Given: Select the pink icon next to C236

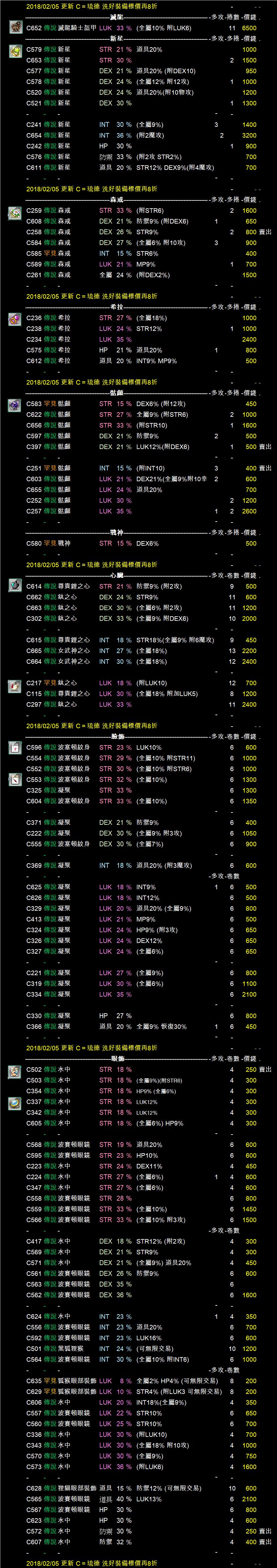Looking at the screenshot, I should pos(15,320).
